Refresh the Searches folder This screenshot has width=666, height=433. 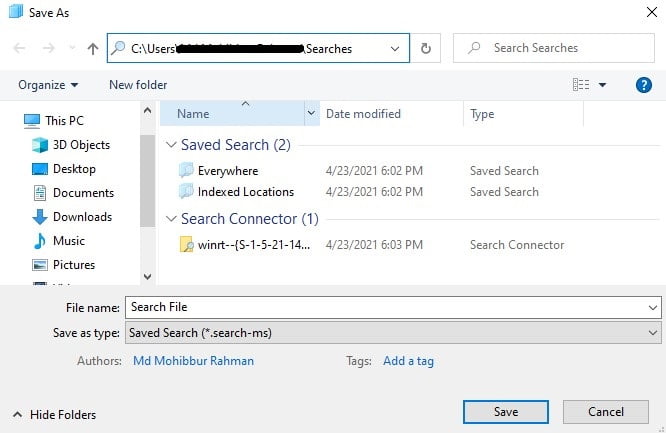click(426, 48)
